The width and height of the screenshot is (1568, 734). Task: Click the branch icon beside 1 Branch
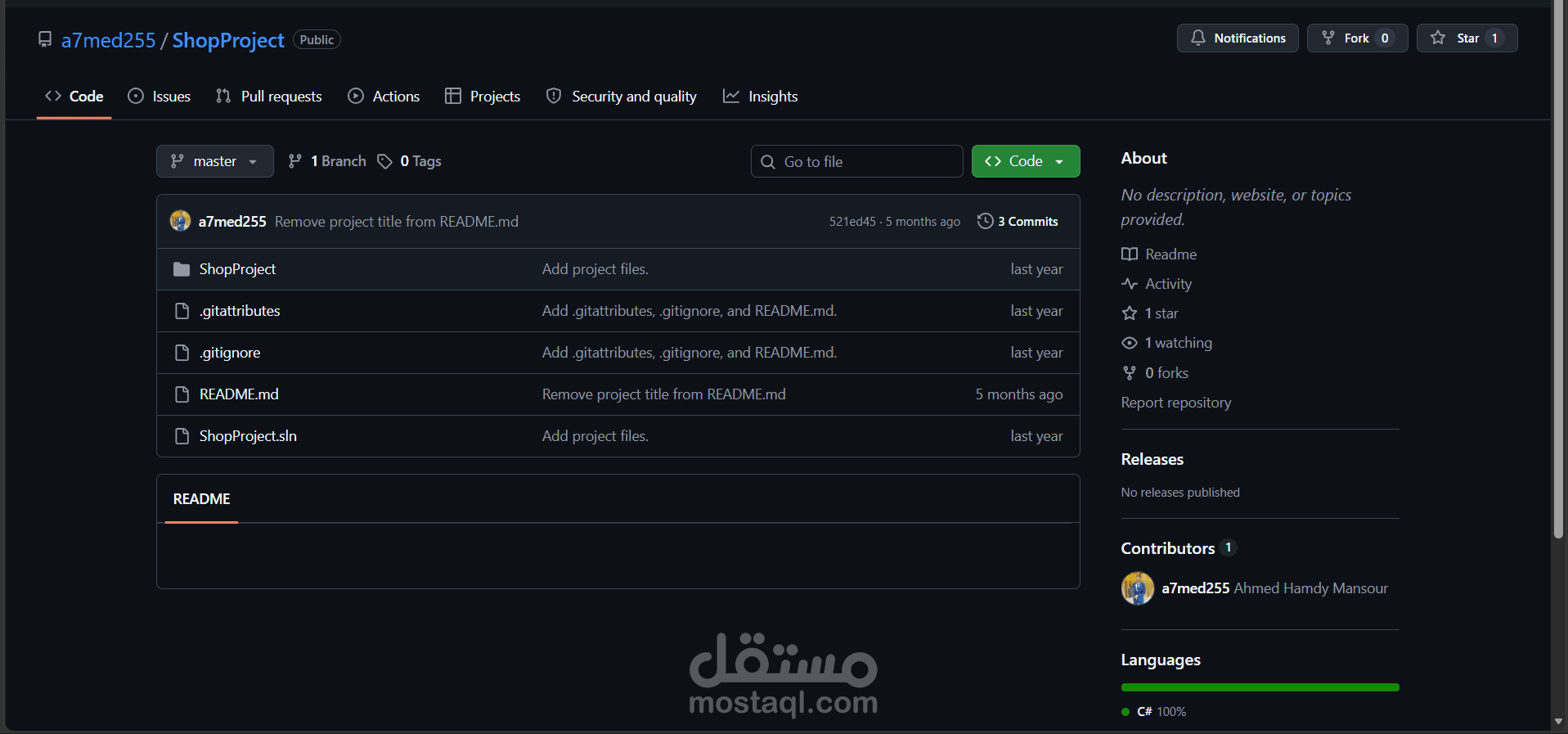click(x=295, y=161)
